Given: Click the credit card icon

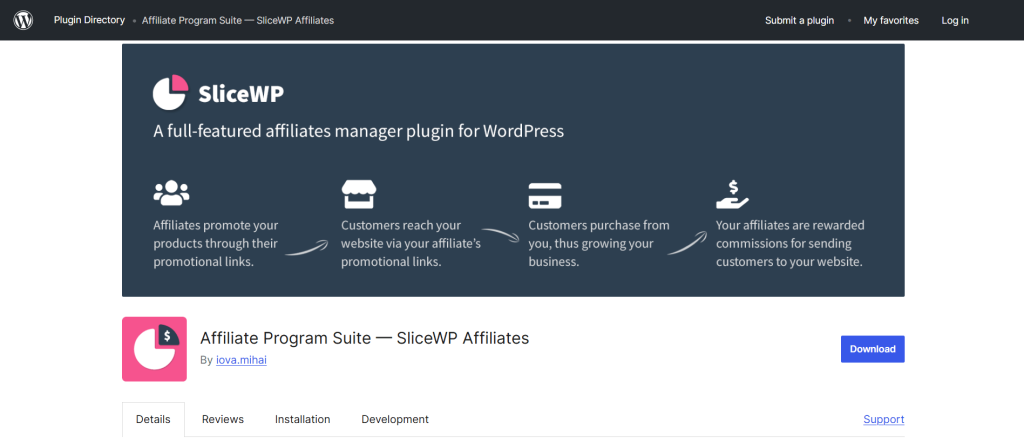Looking at the screenshot, I should click(545, 196).
